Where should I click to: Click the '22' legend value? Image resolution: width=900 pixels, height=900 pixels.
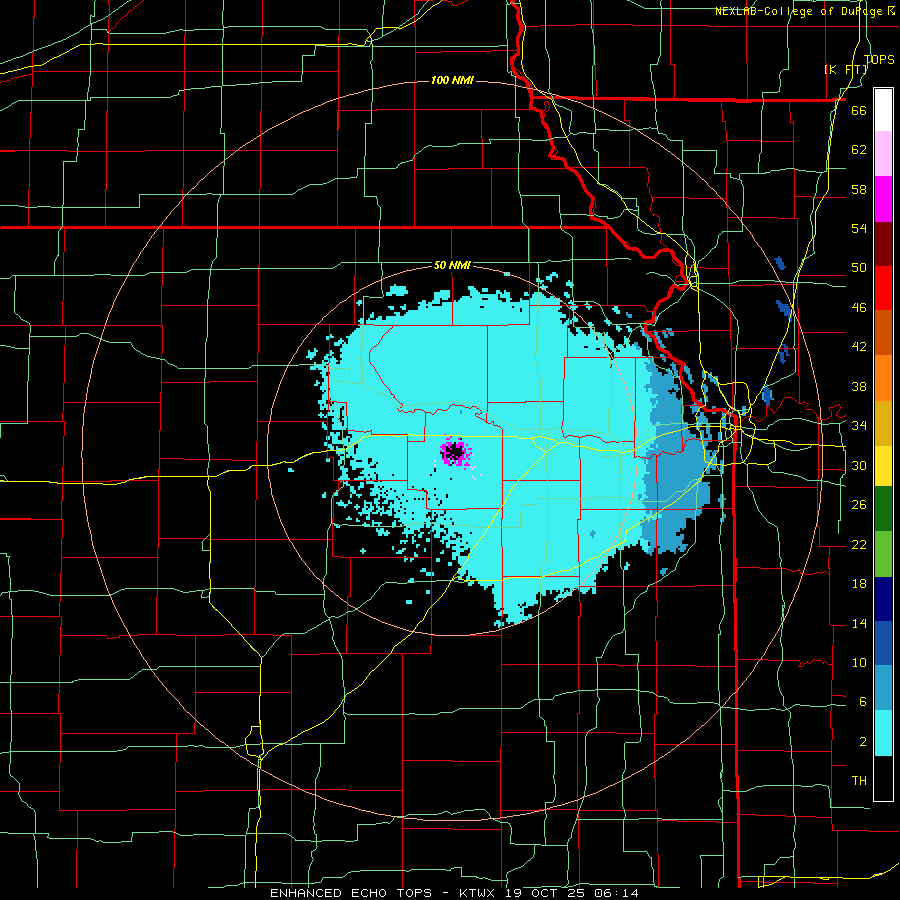tap(859, 544)
